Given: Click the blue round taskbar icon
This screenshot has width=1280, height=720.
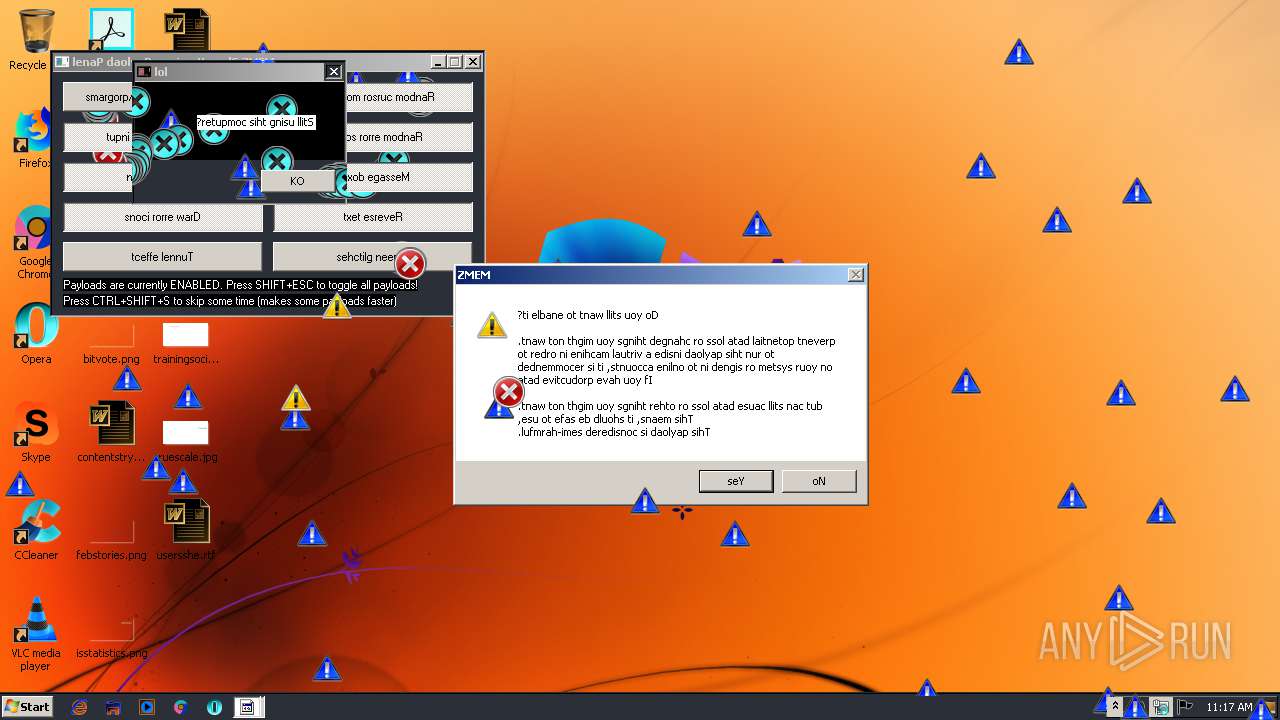Looking at the screenshot, I should click(x=215, y=707).
